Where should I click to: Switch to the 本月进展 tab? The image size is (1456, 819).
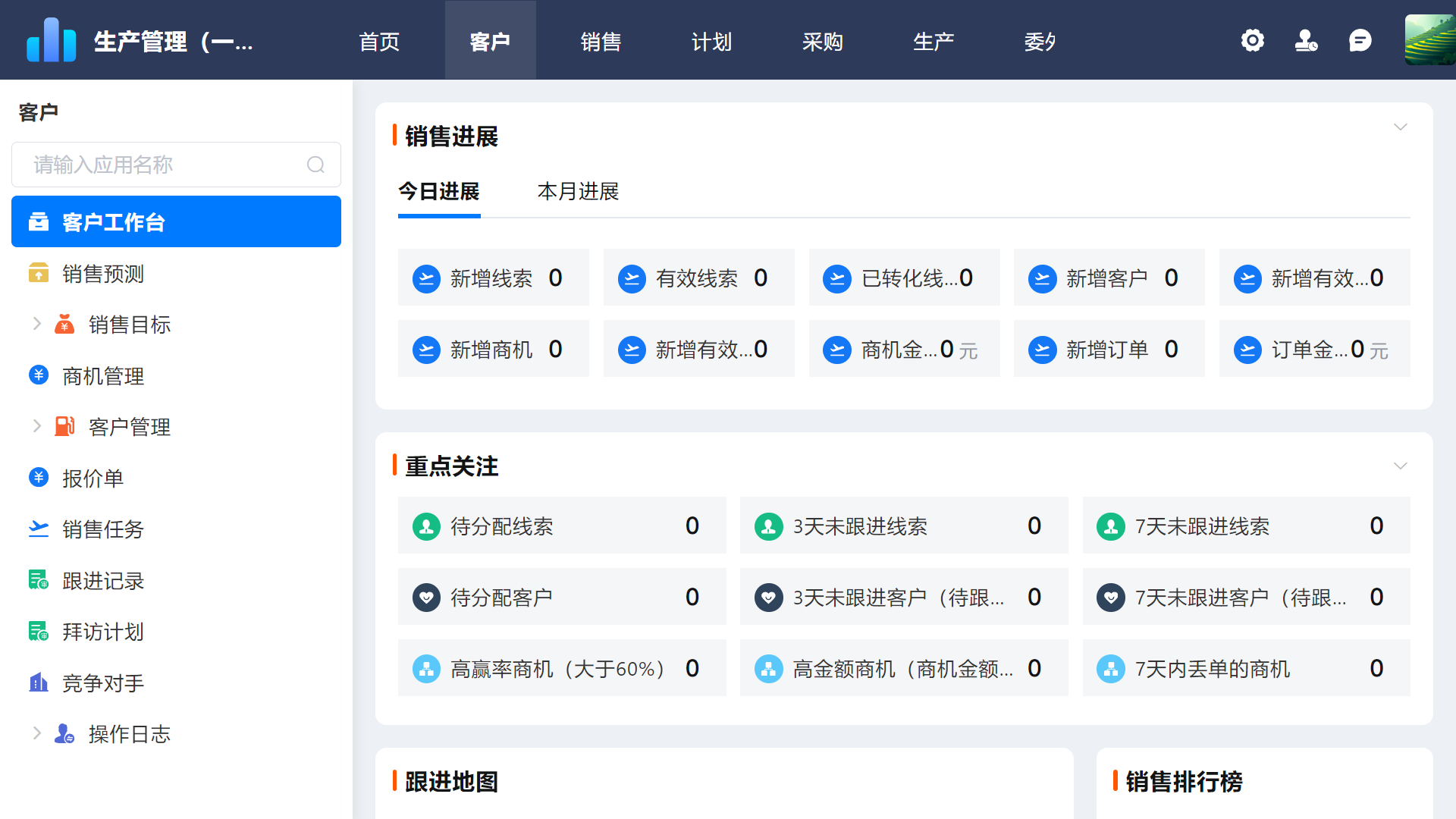pos(578,192)
